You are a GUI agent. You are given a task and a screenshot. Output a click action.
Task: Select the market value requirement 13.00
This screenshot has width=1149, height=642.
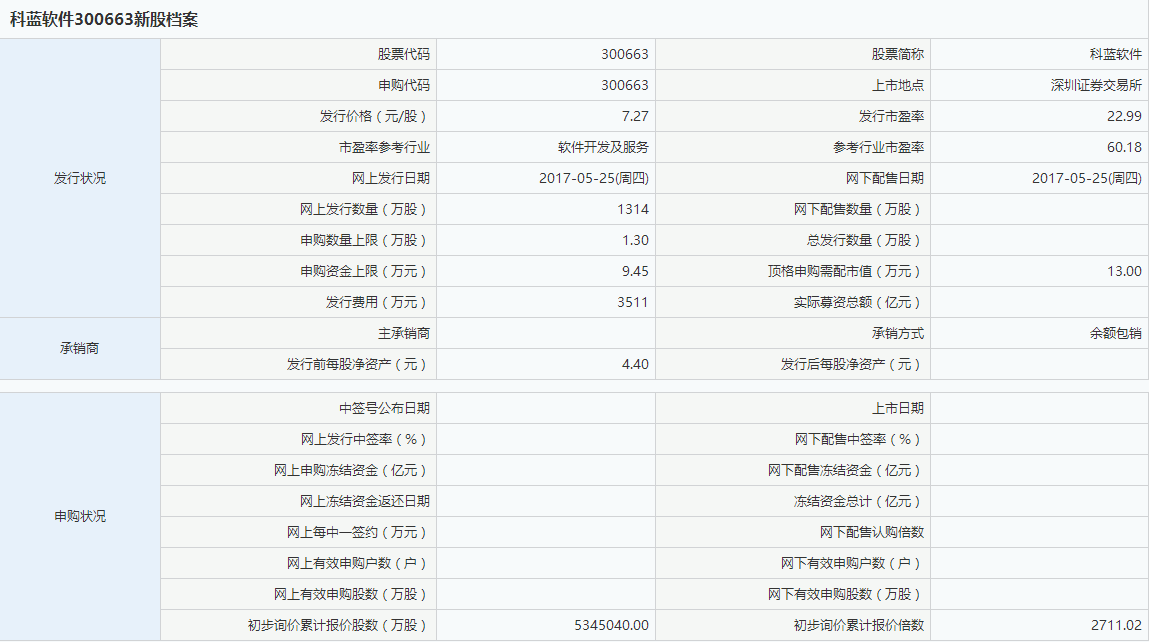[x=1124, y=271]
